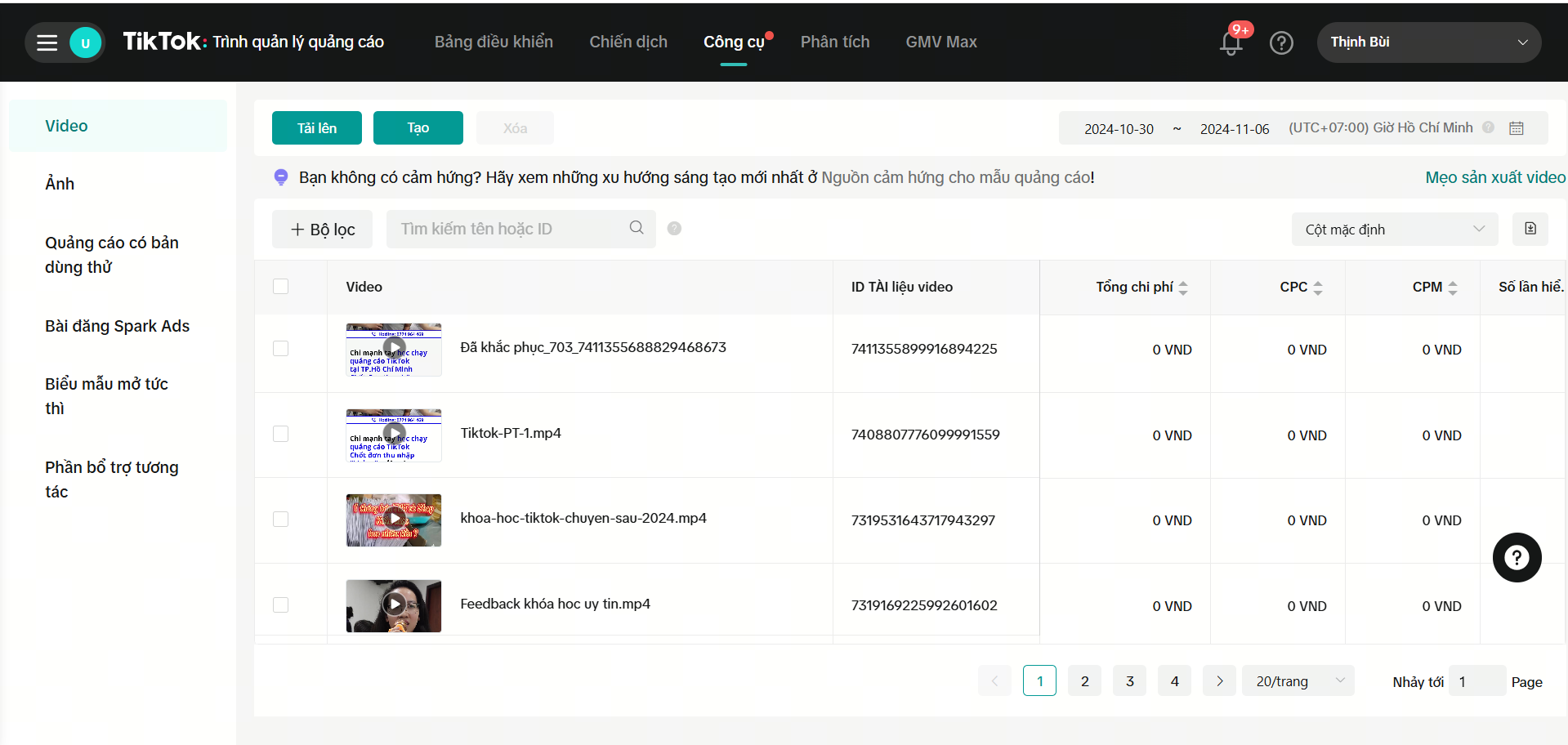
Task: Select checkbox for Đã khắc phục_703 row
Action: (281, 349)
